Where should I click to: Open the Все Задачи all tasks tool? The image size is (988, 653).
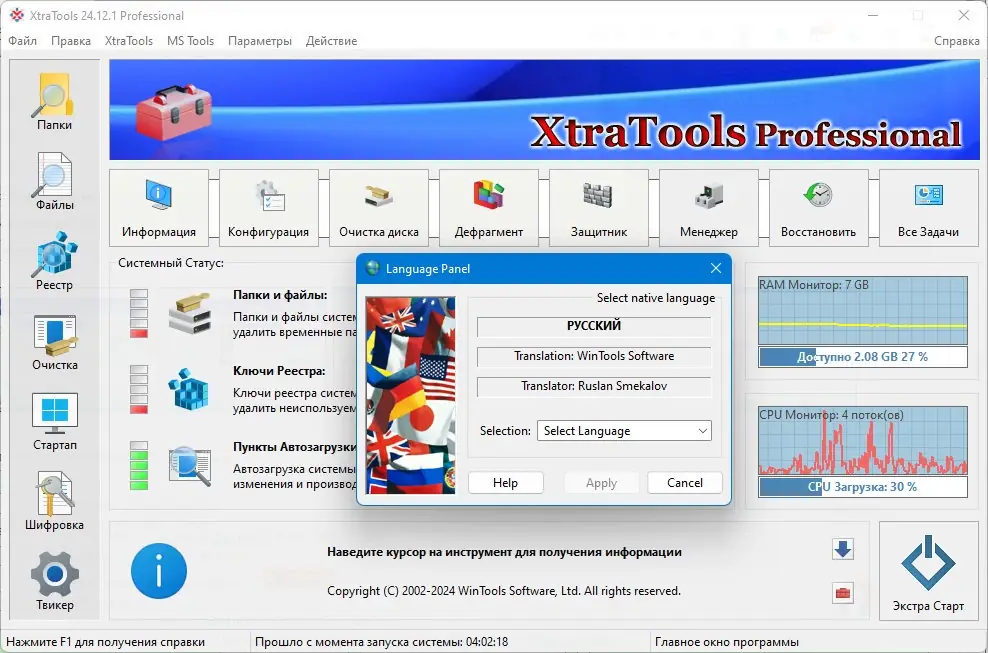tap(928, 208)
